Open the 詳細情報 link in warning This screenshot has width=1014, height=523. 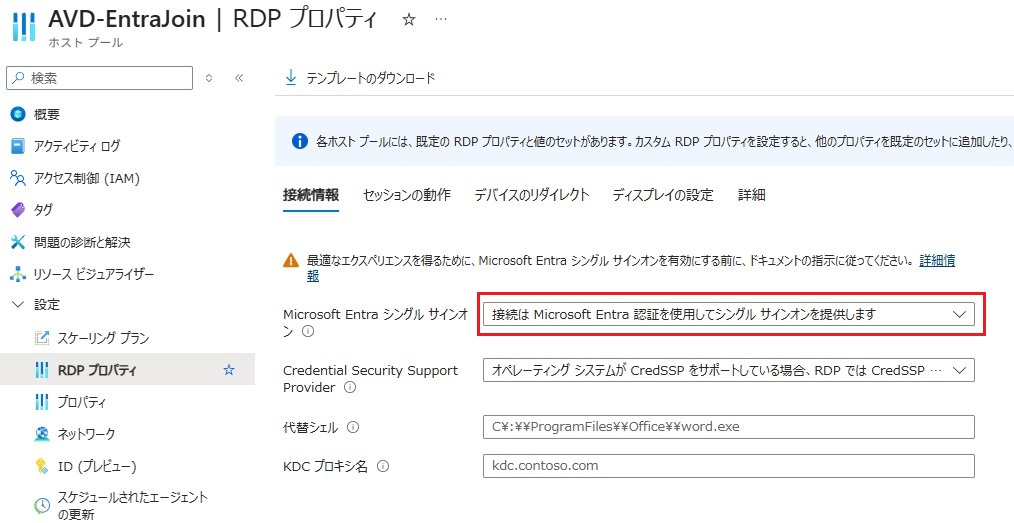(x=936, y=260)
